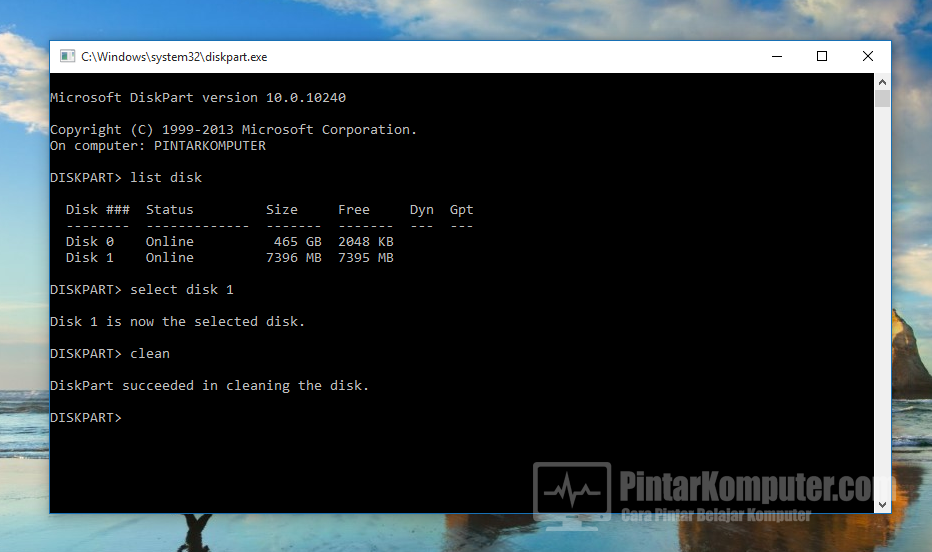
Task: Click the 'Gpt' column header
Action: [461, 210]
